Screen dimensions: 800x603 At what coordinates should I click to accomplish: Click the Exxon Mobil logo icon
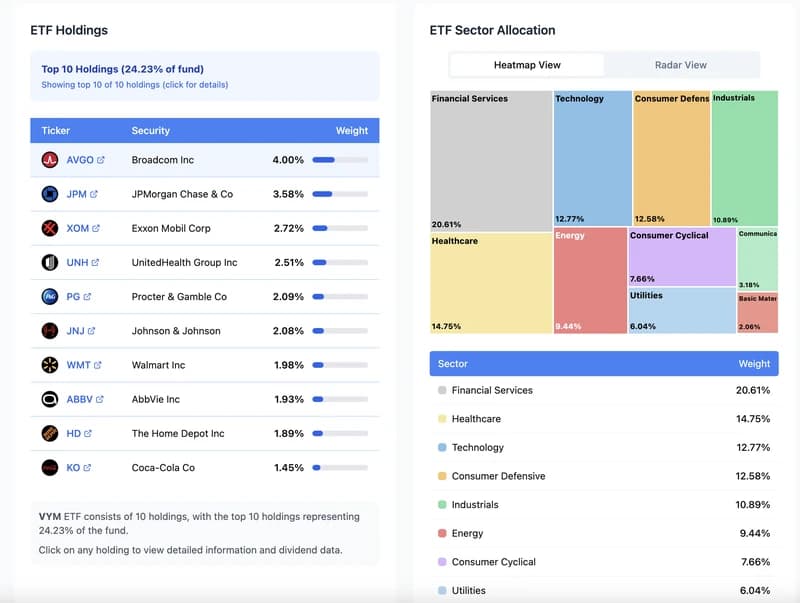click(x=49, y=228)
